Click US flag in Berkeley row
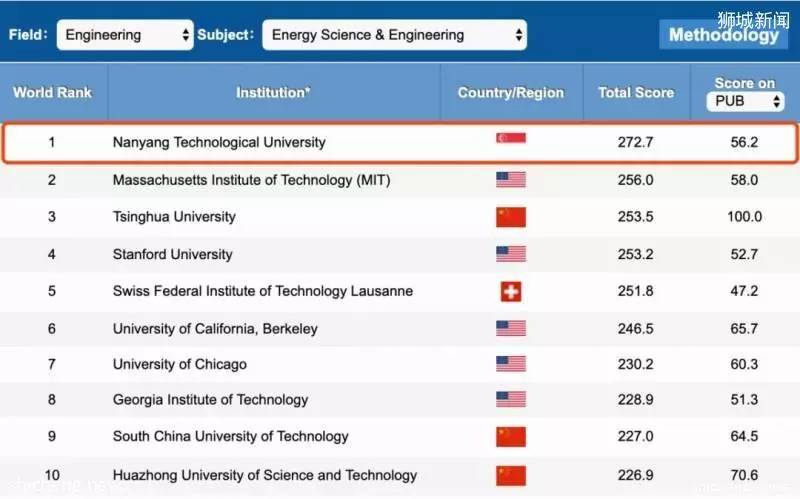This screenshot has height=499, width=800. click(x=511, y=328)
